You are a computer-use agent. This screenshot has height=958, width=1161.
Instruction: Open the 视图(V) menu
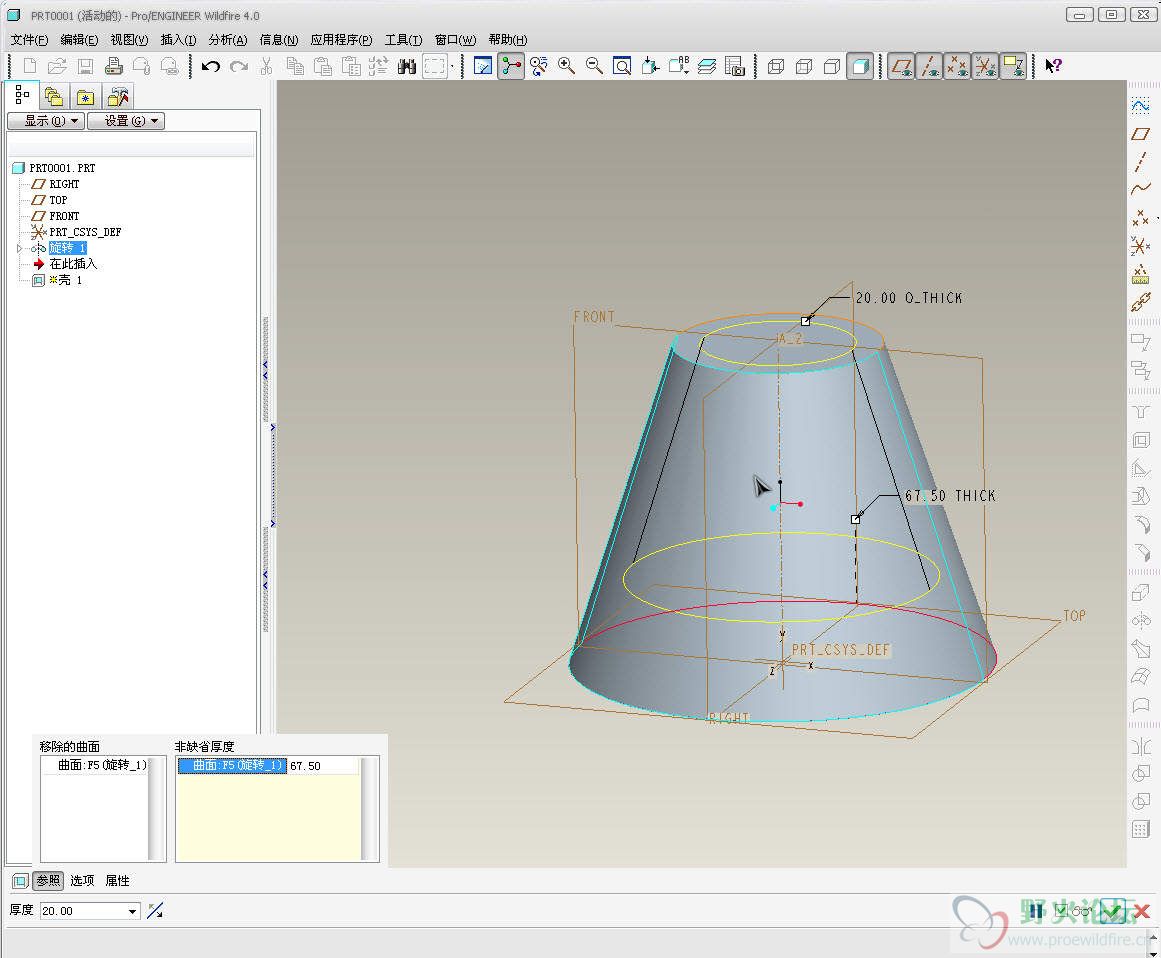[129, 40]
